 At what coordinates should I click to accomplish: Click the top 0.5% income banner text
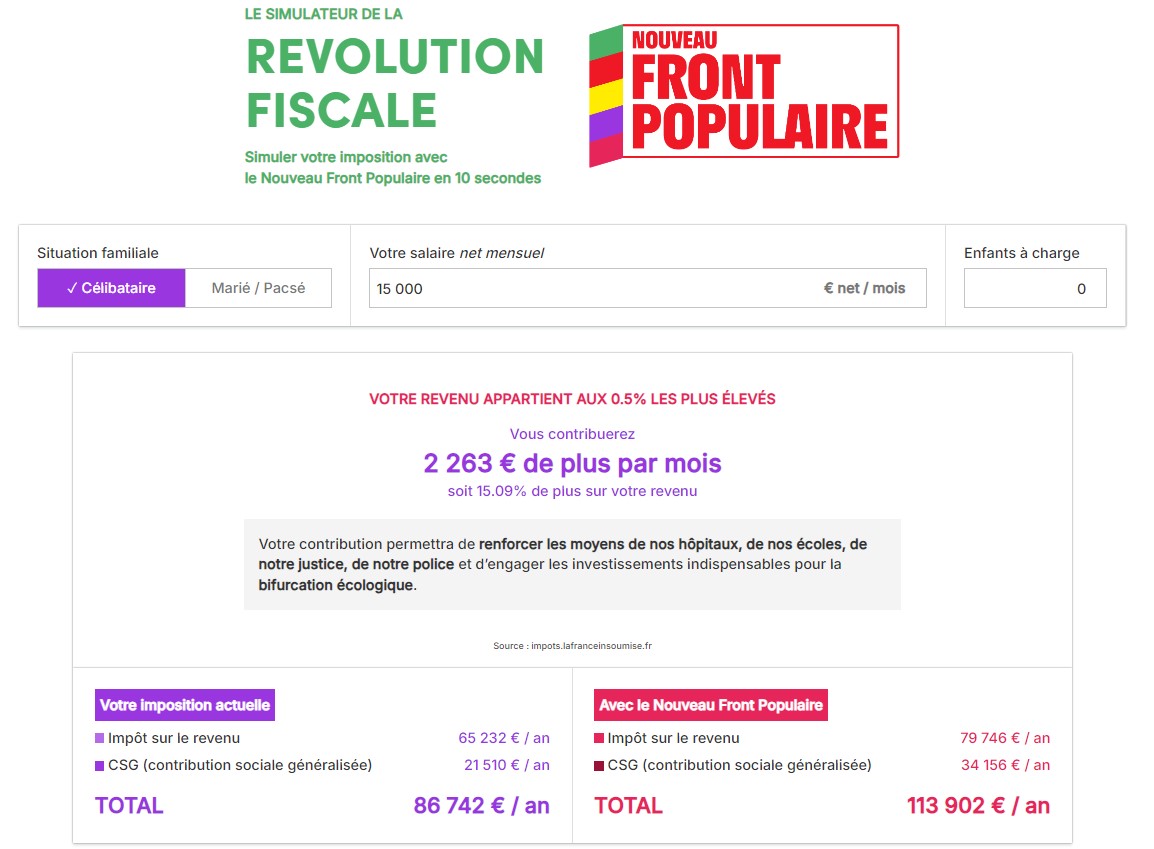572,399
